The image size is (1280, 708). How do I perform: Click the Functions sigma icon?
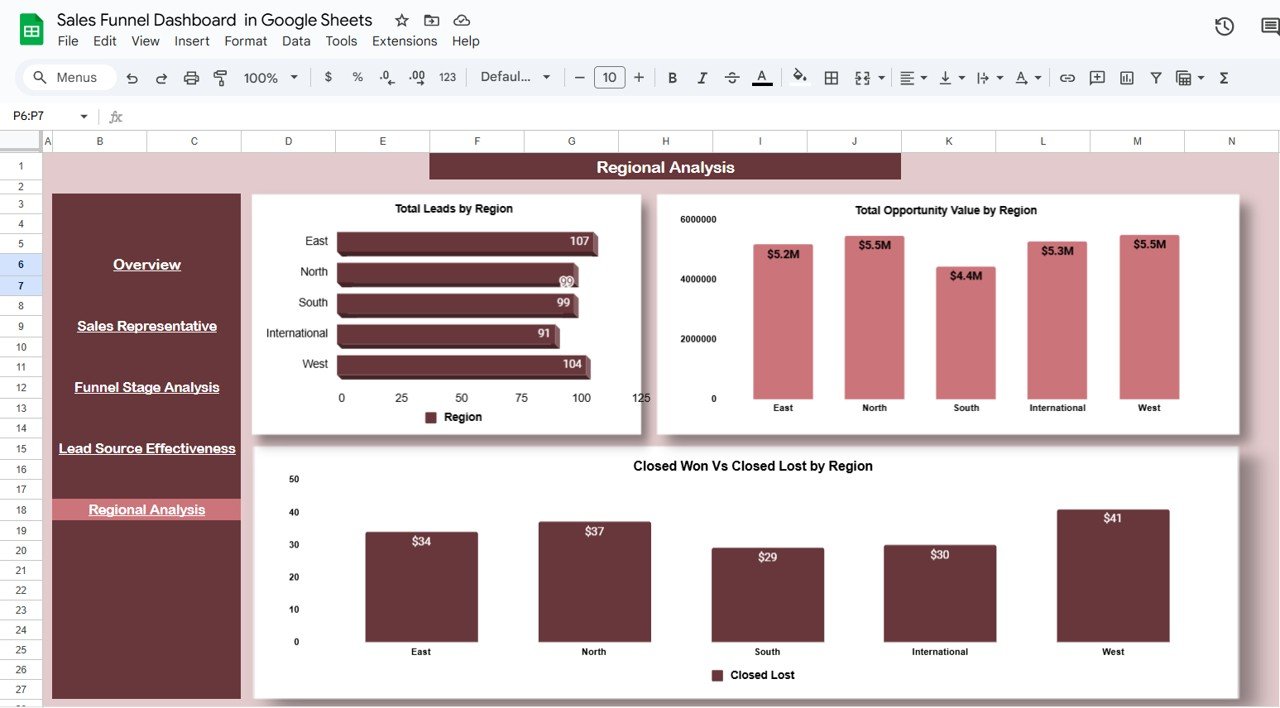[1224, 78]
